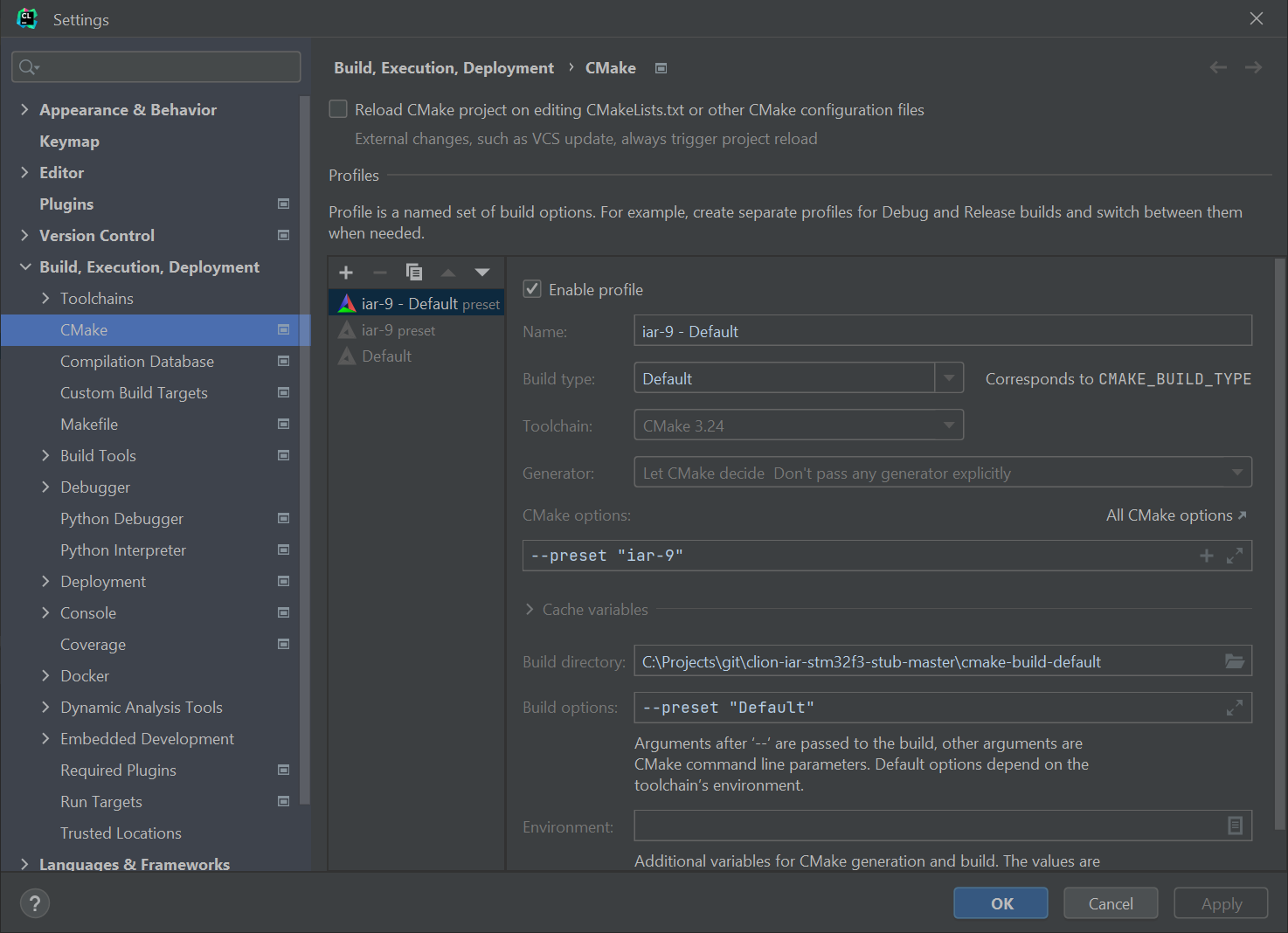Click the folder icon in Build directory field
Screen dimensions: 1288x933
tap(1235, 661)
